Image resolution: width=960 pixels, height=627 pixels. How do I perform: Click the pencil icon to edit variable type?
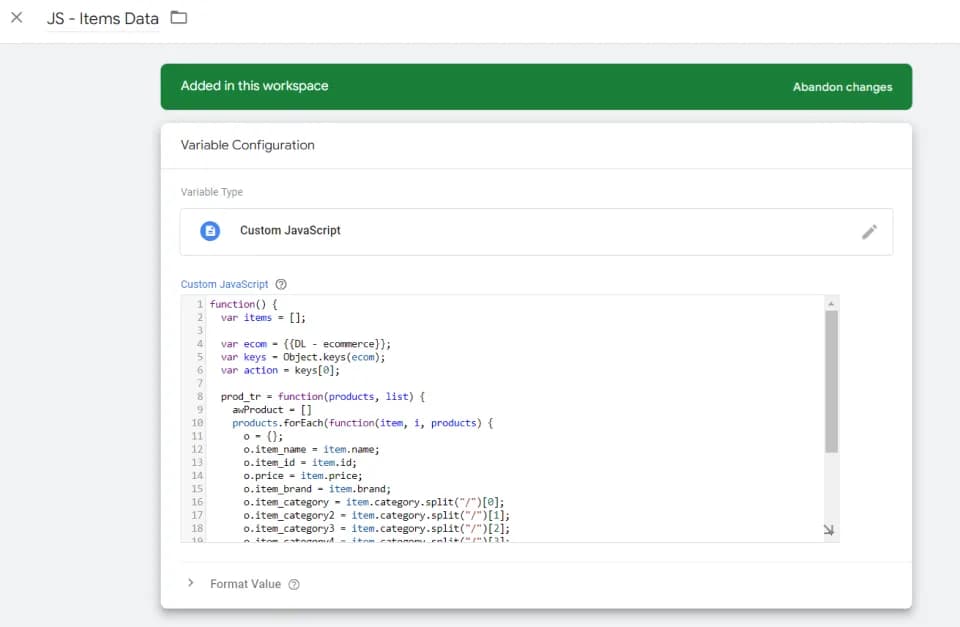(869, 232)
